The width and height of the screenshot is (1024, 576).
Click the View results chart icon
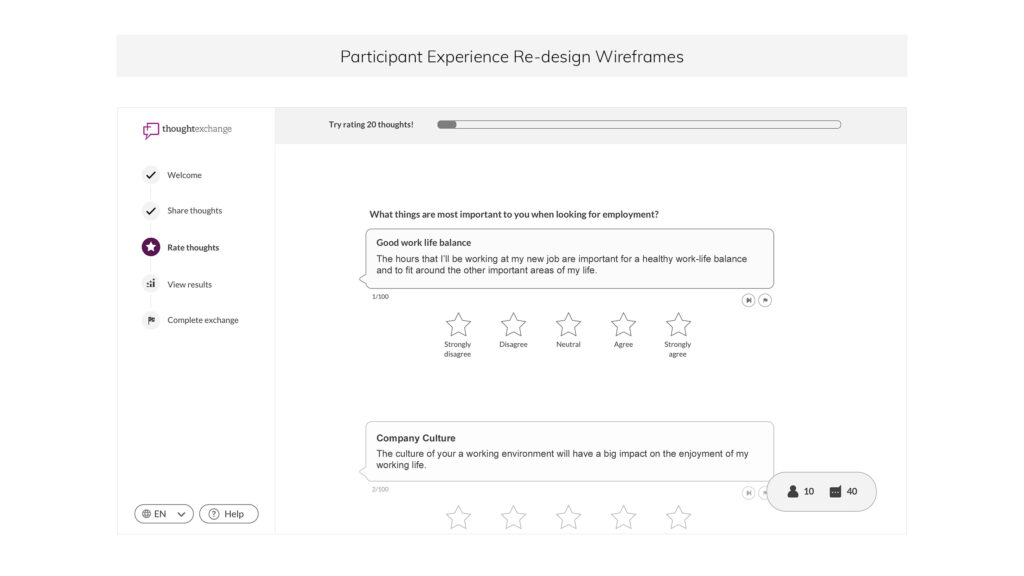tap(151, 283)
